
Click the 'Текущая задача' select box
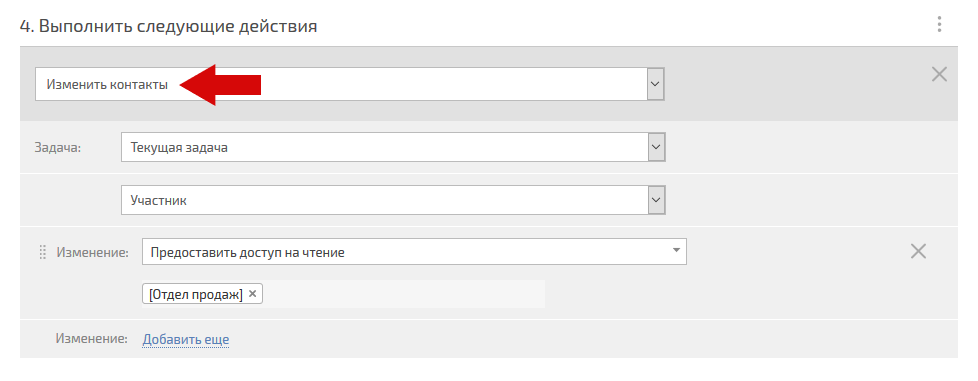393,148
